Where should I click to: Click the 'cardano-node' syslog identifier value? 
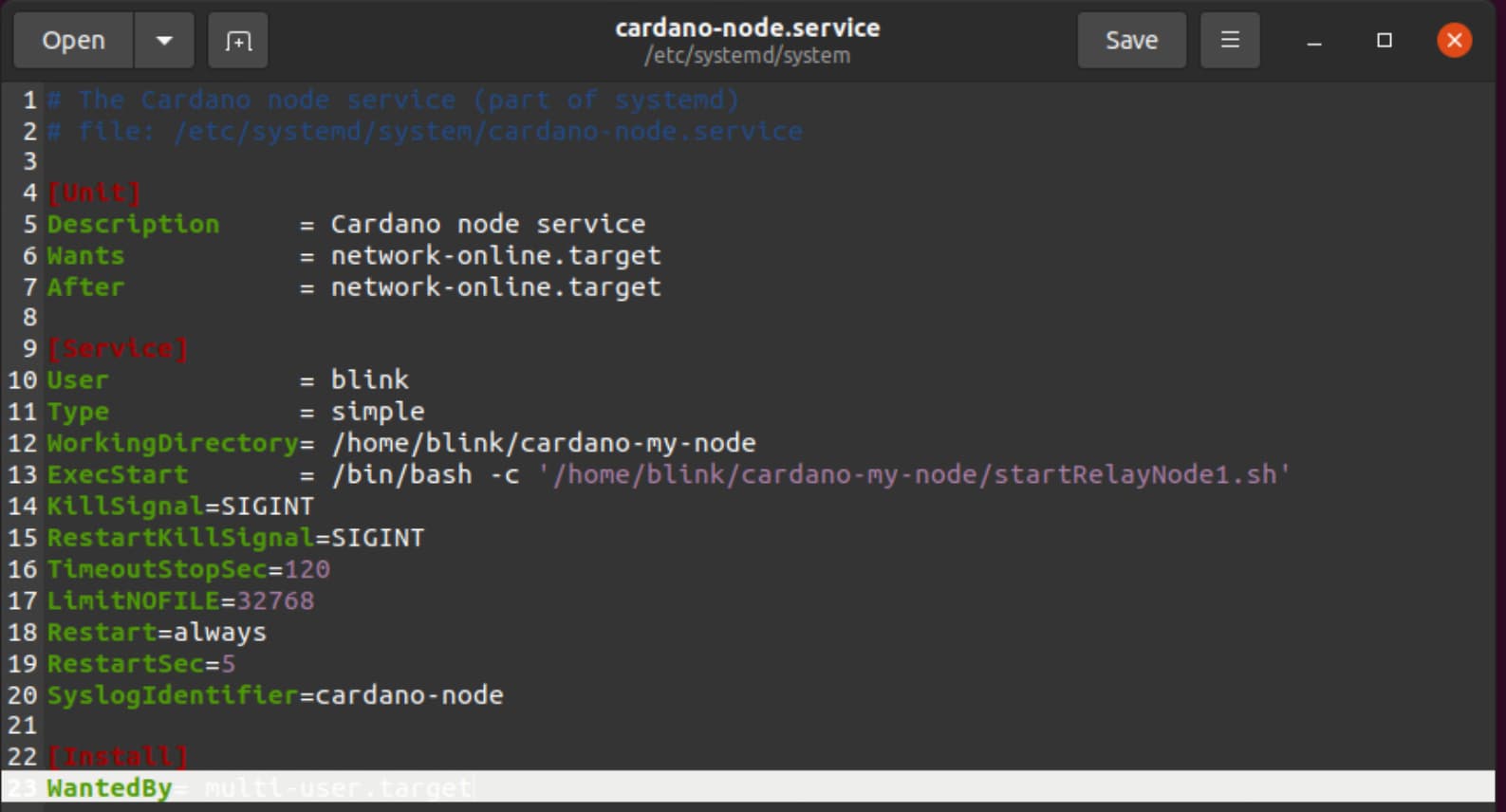409,695
